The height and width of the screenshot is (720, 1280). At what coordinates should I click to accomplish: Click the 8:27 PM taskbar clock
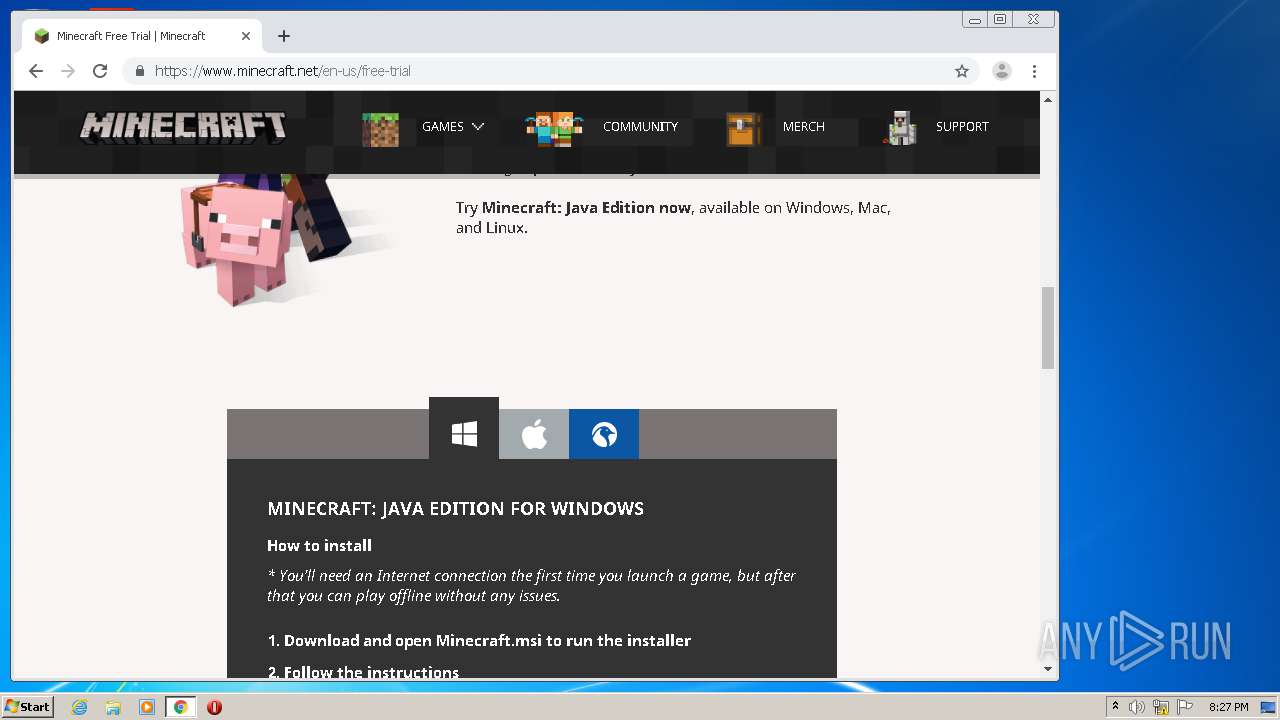[1228, 707]
